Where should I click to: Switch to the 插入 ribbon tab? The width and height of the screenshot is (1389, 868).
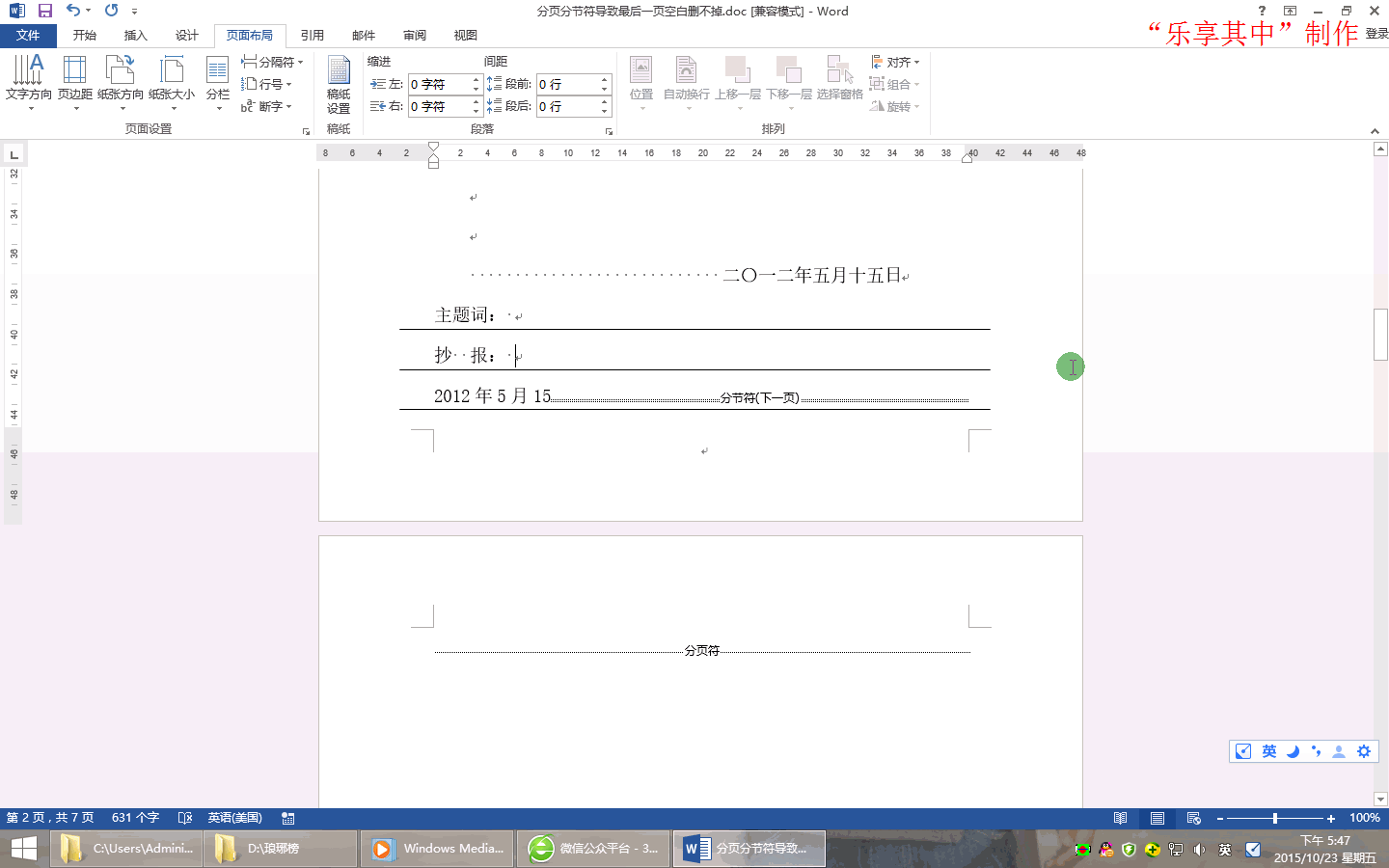[x=134, y=35]
